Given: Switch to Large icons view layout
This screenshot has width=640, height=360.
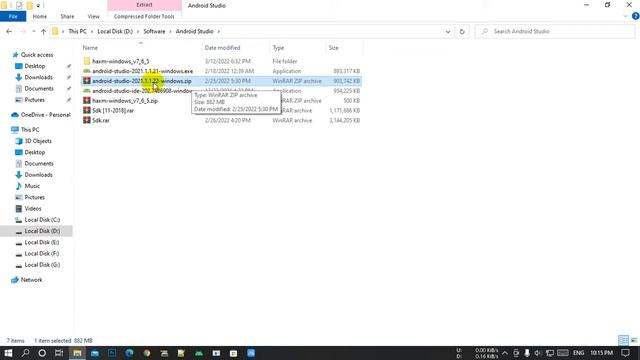Looking at the screenshot, I should pos(634,340).
